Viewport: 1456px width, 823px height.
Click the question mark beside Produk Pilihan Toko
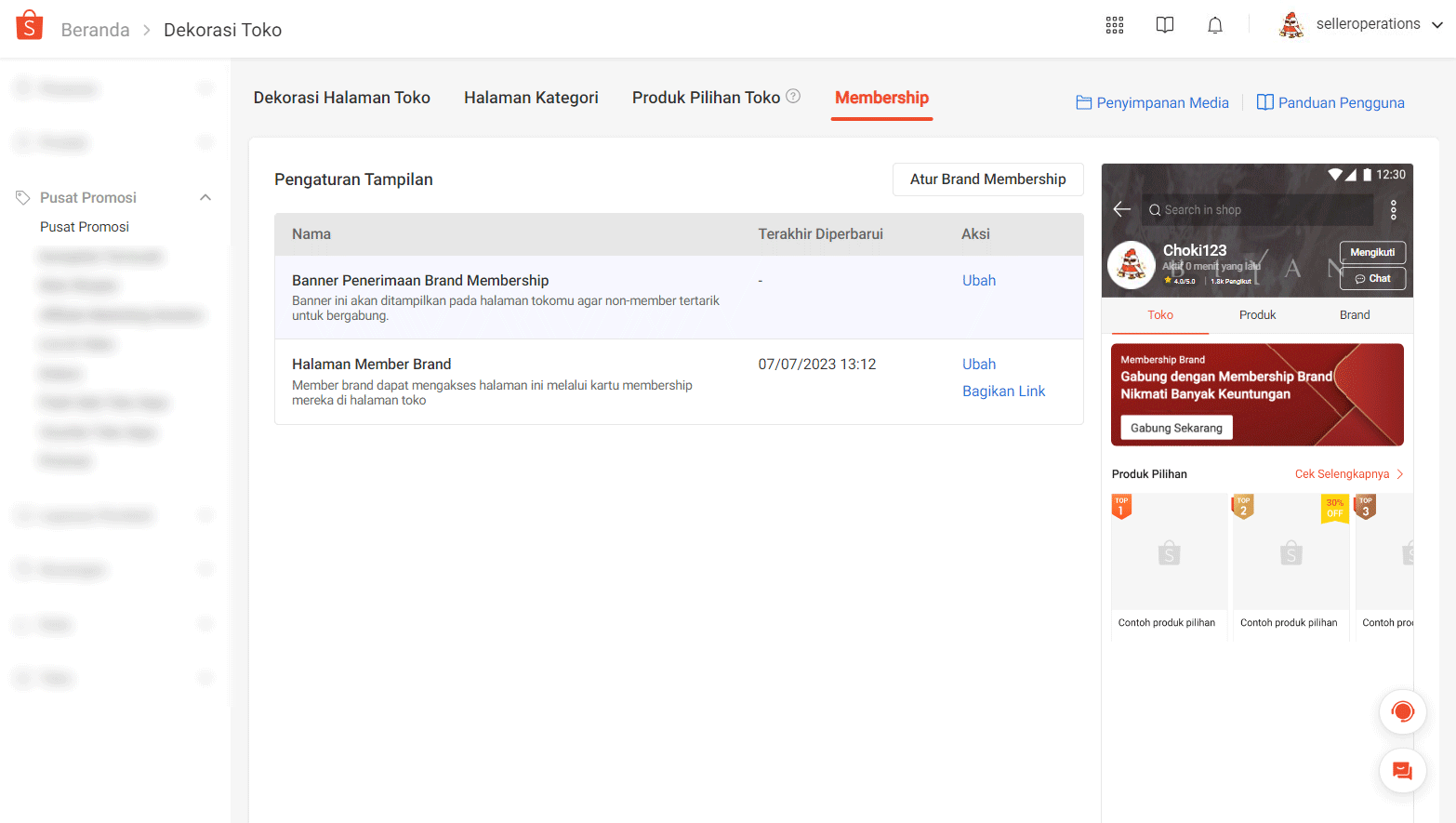(793, 96)
